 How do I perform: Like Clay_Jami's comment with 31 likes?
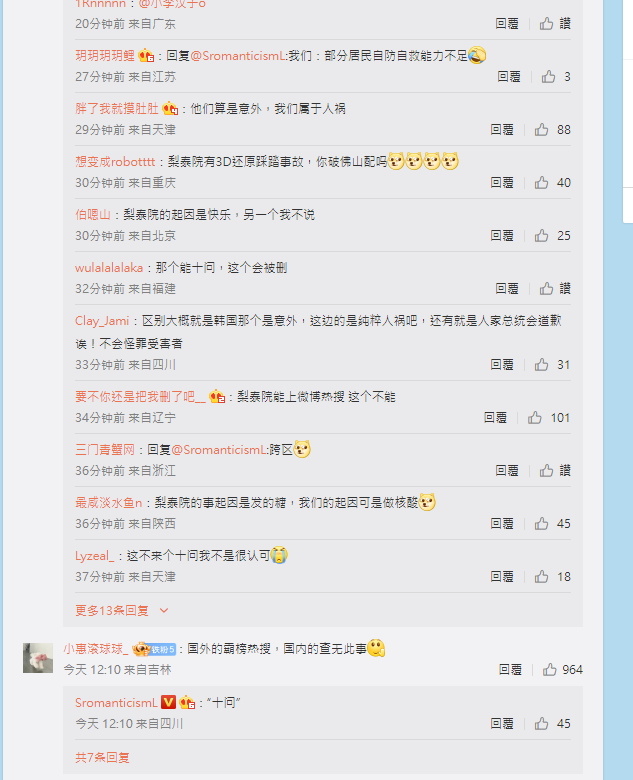(x=541, y=365)
